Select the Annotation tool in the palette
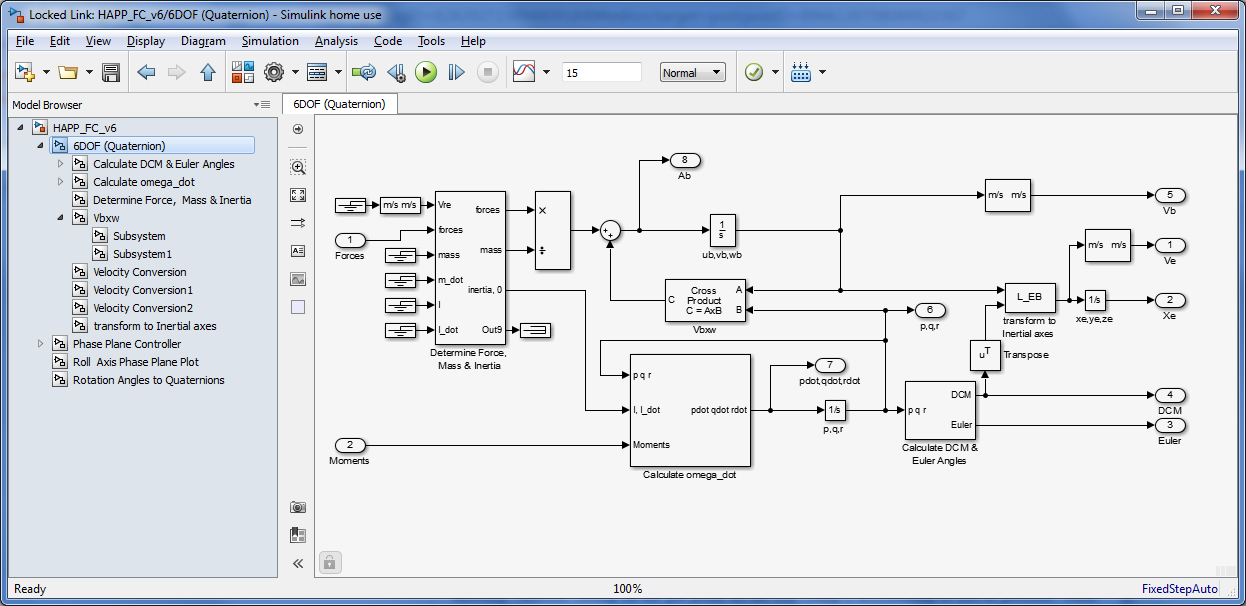The height and width of the screenshot is (606, 1246). (x=298, y=251)
